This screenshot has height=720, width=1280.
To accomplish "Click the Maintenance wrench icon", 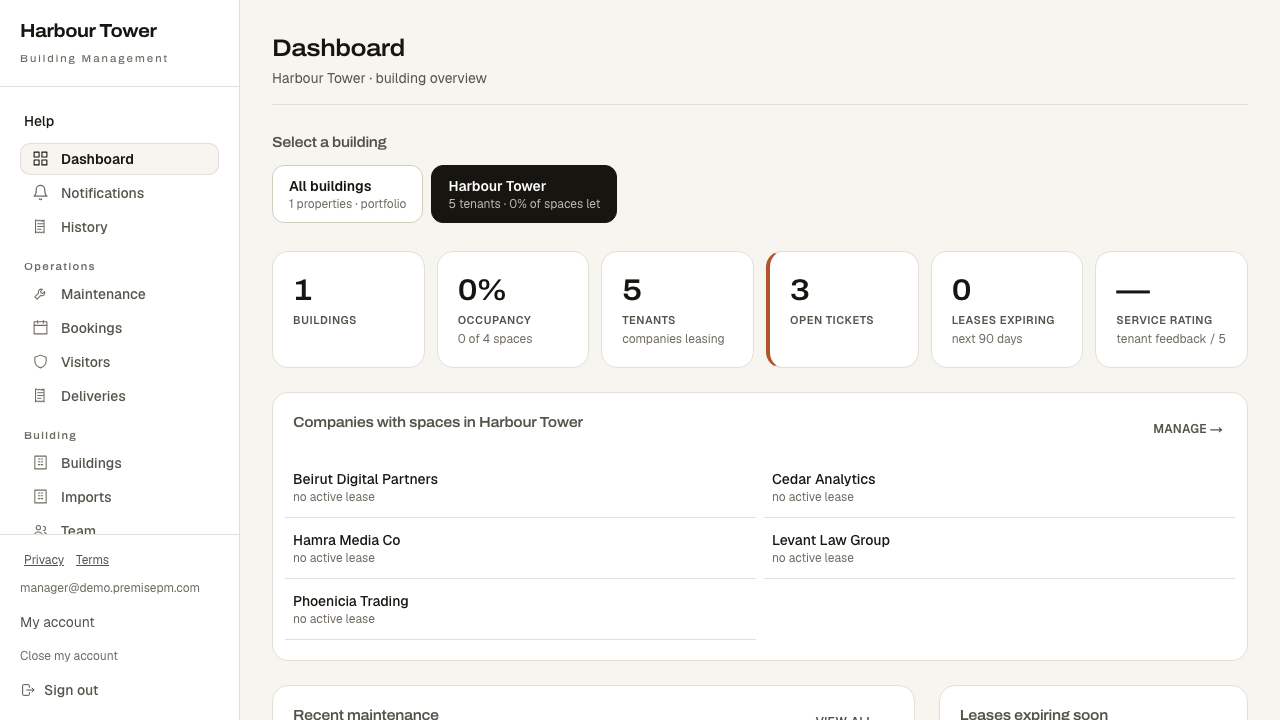I will (x=40, y=294).
